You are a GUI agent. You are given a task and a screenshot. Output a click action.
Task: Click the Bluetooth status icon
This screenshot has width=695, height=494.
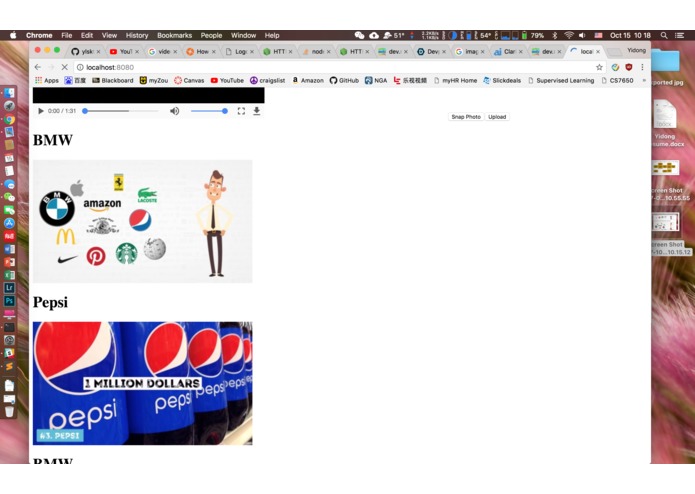[x=554, y=35]
